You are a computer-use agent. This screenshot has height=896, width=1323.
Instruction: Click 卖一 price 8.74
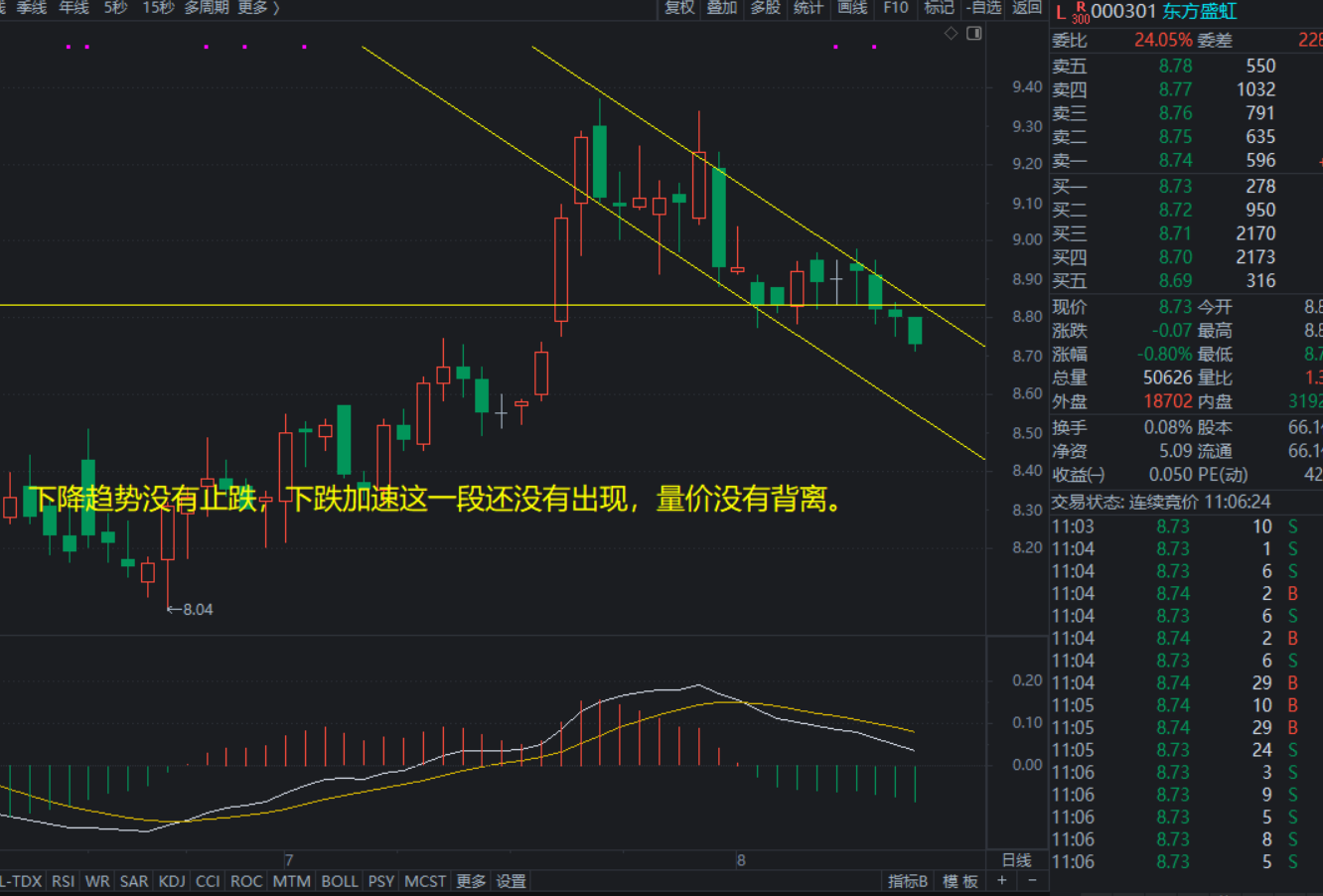(x=1175, y=160)
